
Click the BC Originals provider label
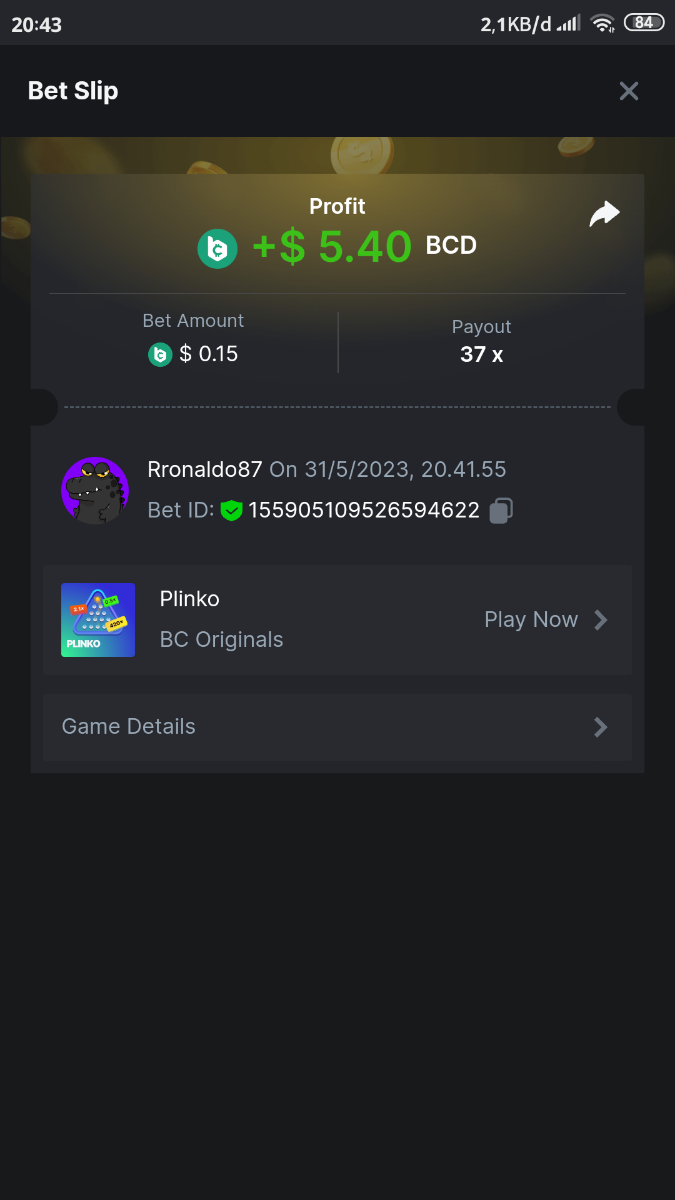click(x=222, y=640)
